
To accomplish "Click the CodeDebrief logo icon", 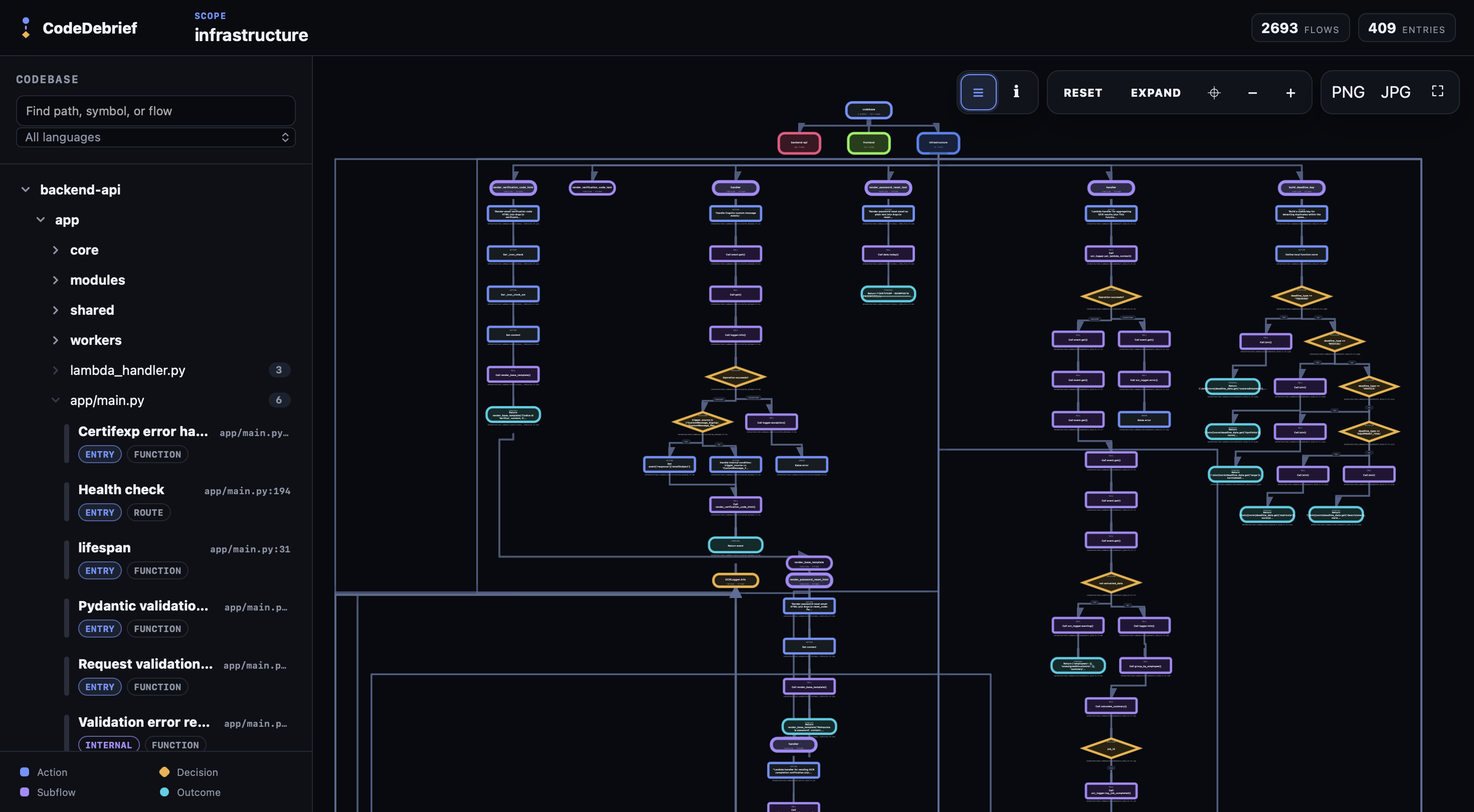I will [26, 28].
